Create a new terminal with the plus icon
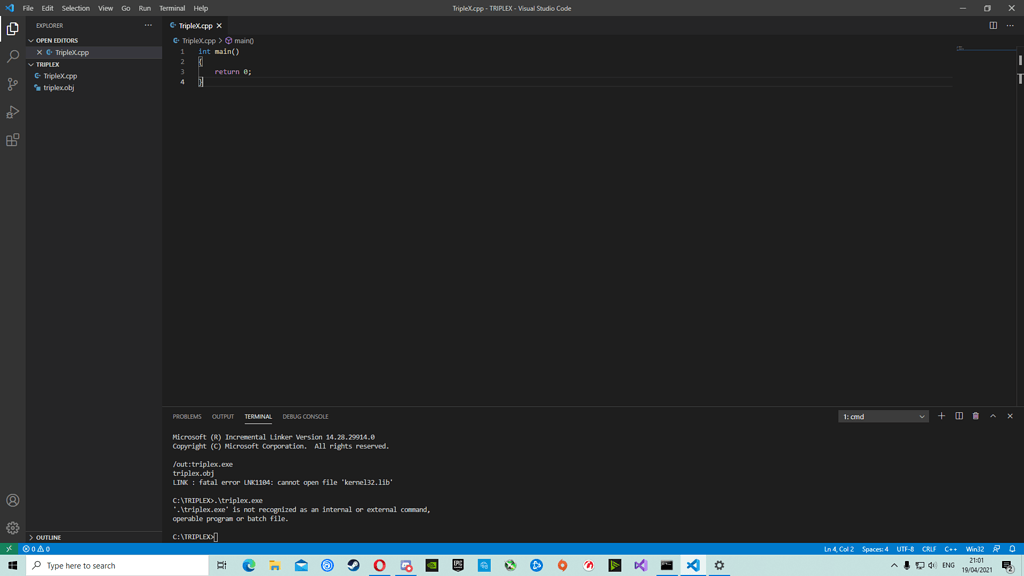 (941, 416)
